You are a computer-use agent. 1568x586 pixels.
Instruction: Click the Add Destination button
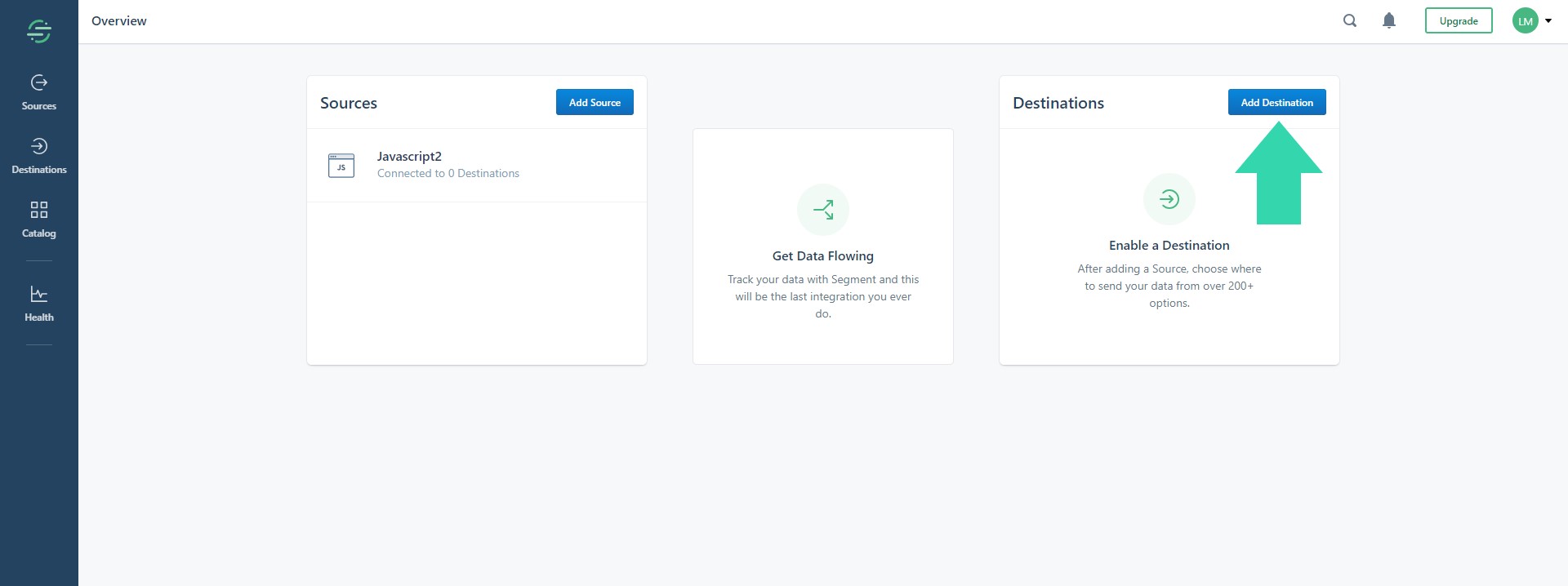(1276, 102)
